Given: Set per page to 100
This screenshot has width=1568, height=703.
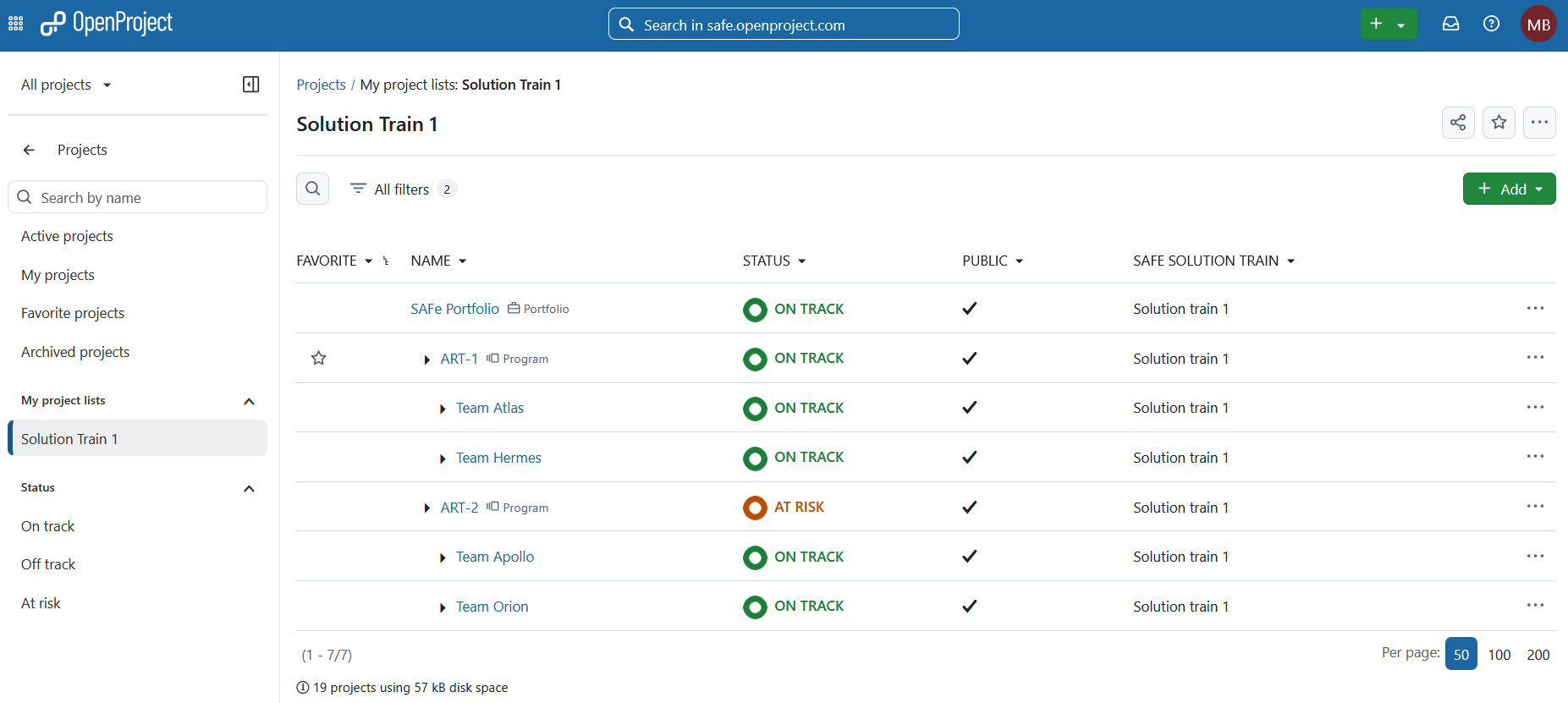Looking at the screenshot, I should pos(1499,654).
